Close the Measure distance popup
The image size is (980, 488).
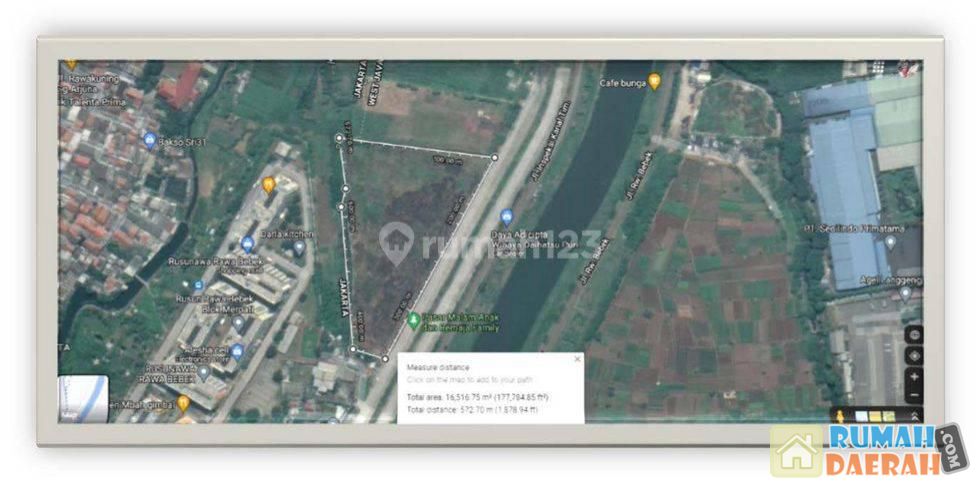[577, 359]
